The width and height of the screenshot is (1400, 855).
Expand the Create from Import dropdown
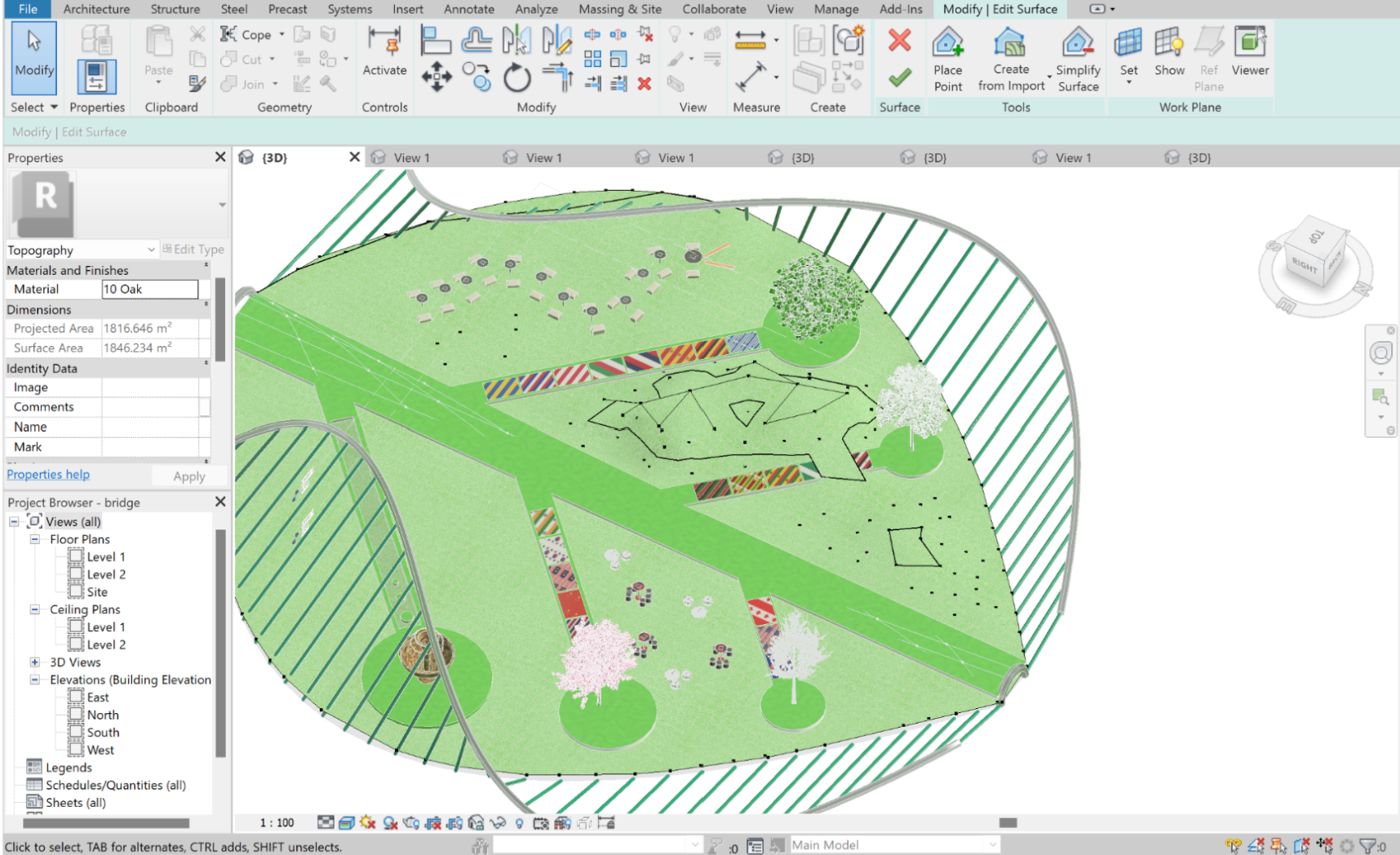pyautogui.click(x=1049, y=78)
